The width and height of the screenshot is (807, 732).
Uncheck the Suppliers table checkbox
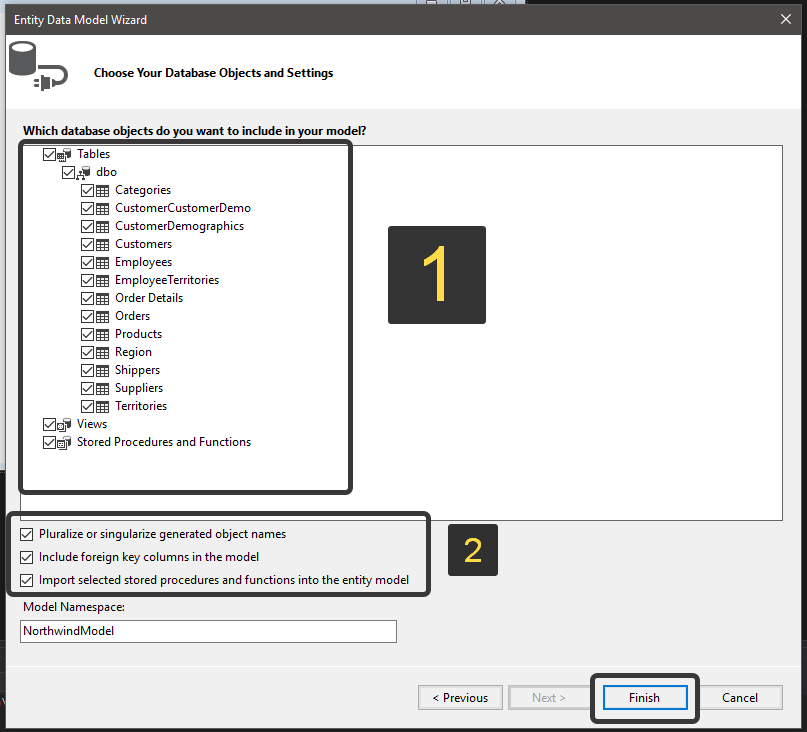coord(87,389)
